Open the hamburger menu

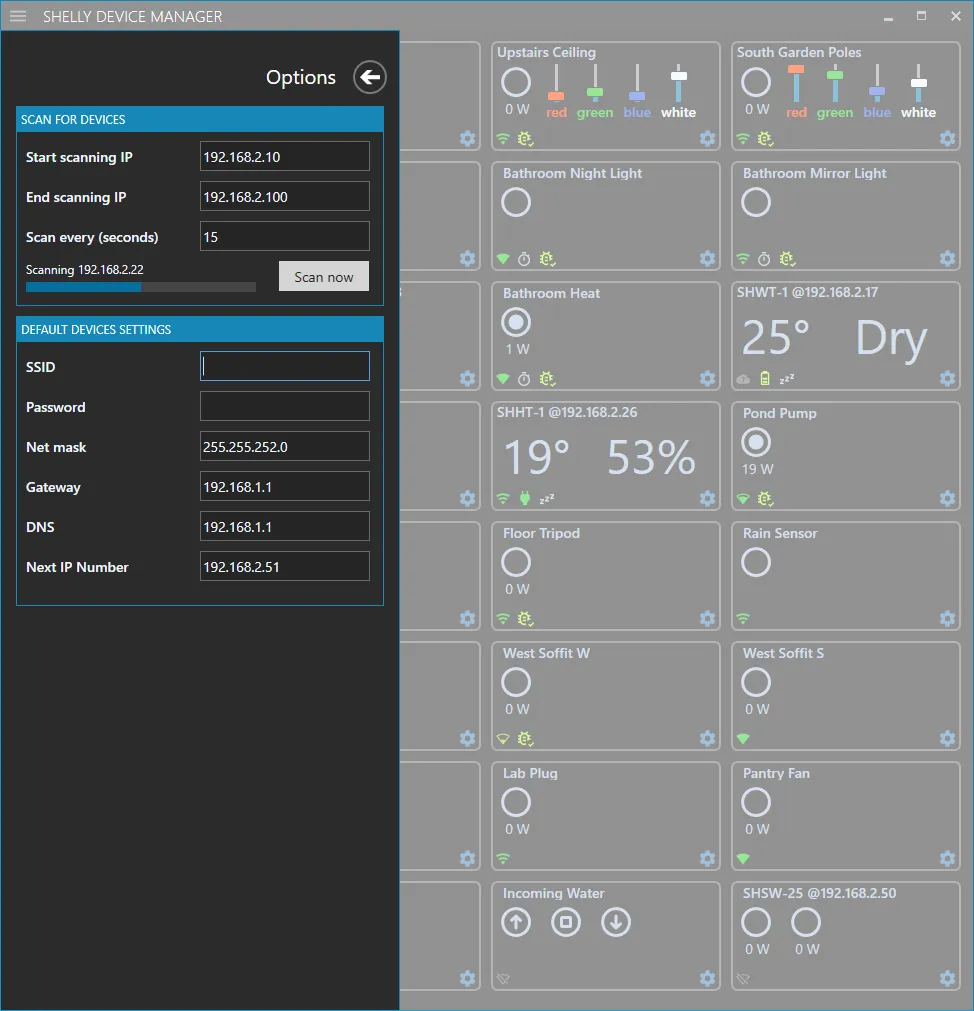click(x=18, y=16)
